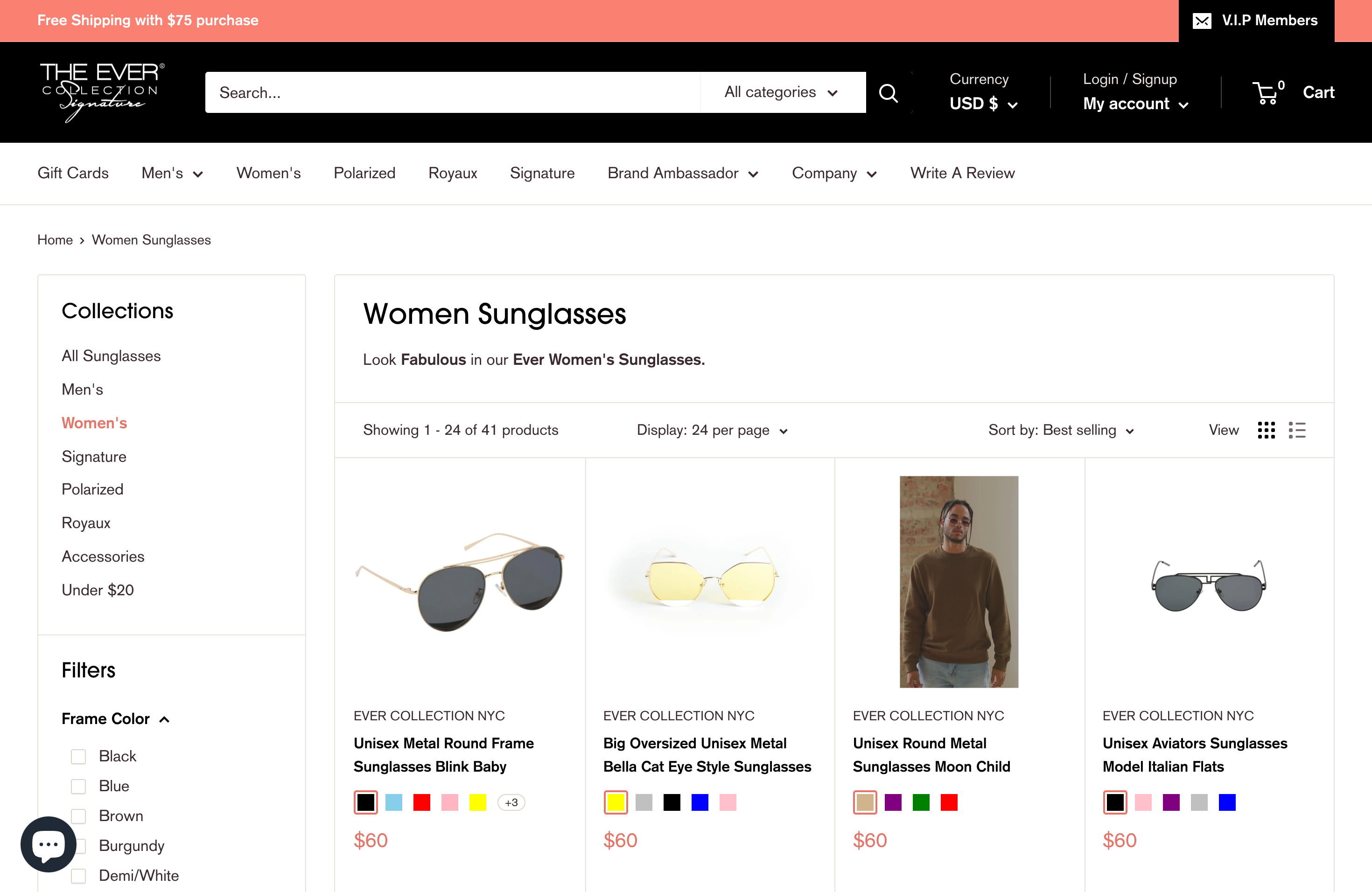Enable the Black frame color filter
The image size is (1372, 892).
click(x=78, y=756)
